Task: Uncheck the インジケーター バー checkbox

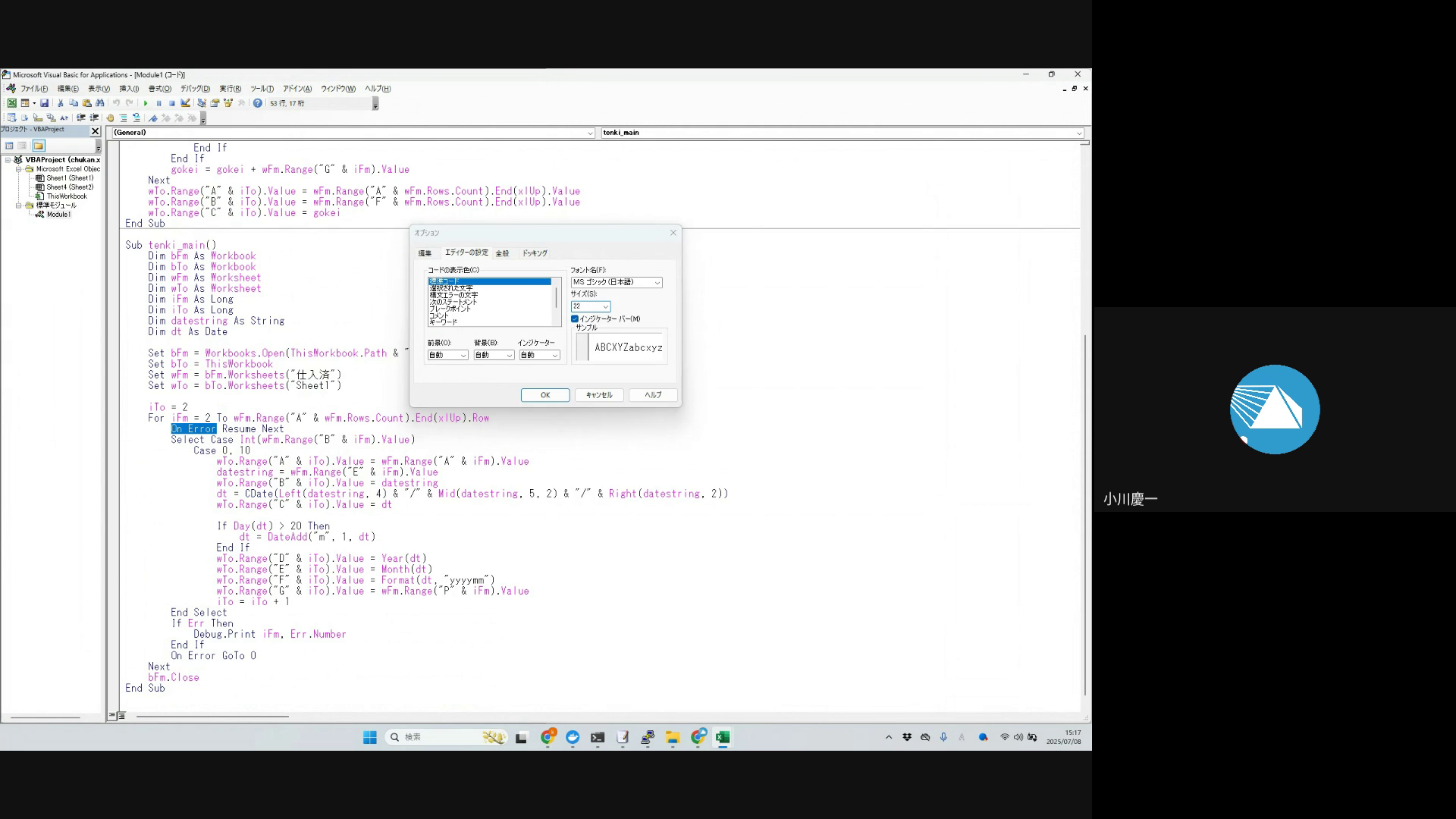Action: [x=575, y=318]
